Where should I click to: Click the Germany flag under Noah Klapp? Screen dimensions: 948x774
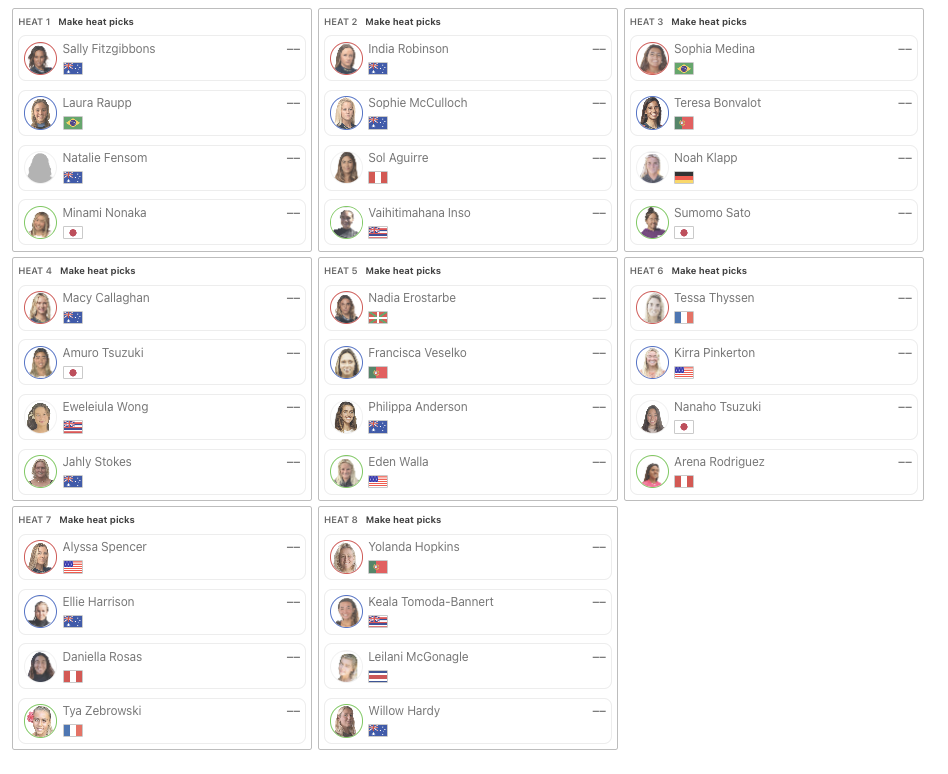click(x=684, y=178)
